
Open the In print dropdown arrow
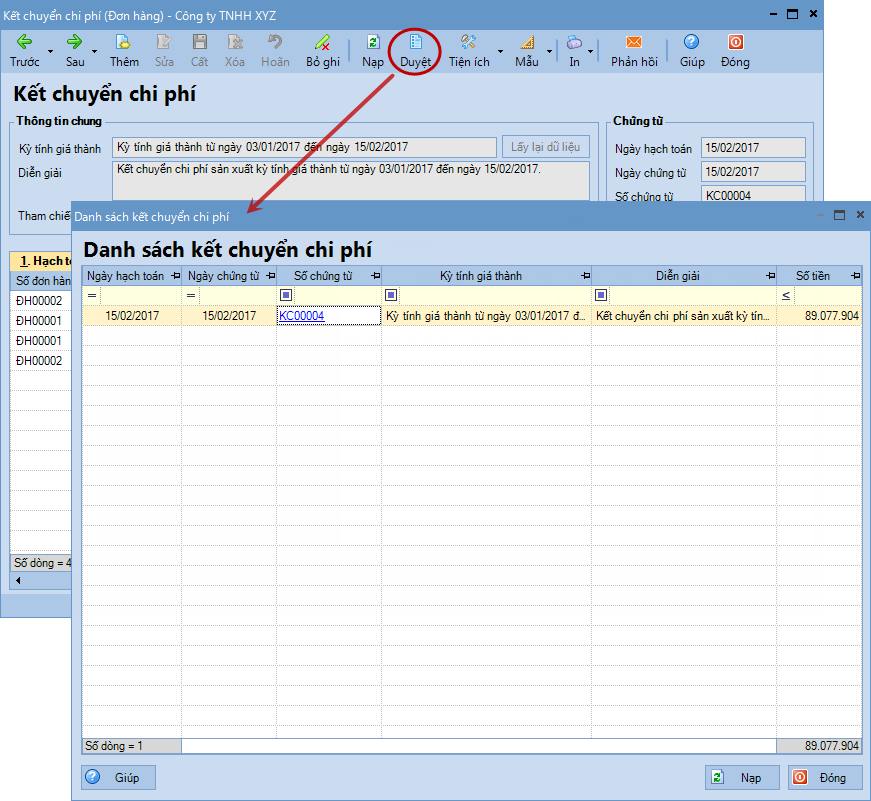591,51
